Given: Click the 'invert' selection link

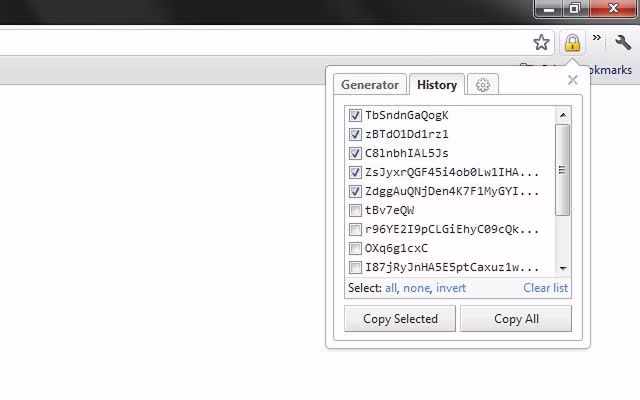Looking at the screenshot, I should [x=451, y=288].
